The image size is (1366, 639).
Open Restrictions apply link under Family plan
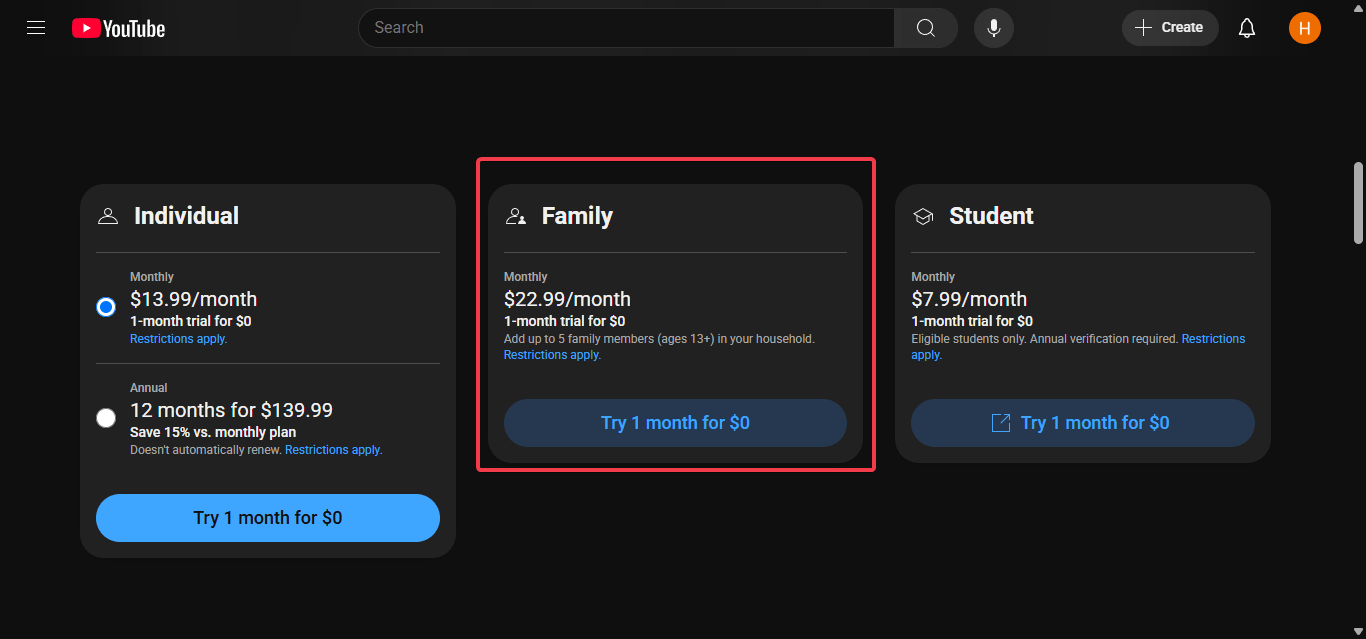552,355
